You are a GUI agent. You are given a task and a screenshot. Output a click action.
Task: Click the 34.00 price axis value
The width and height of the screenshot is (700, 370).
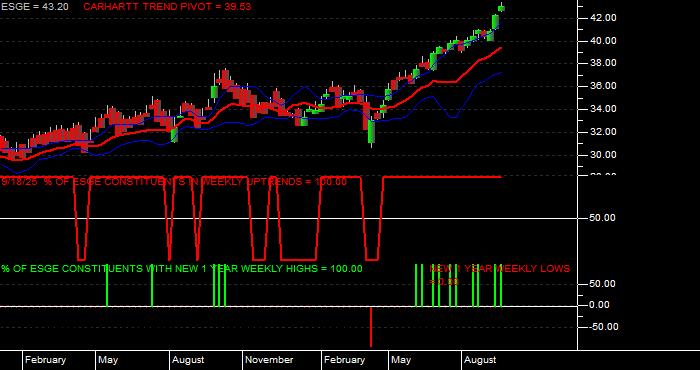(604, 109)
